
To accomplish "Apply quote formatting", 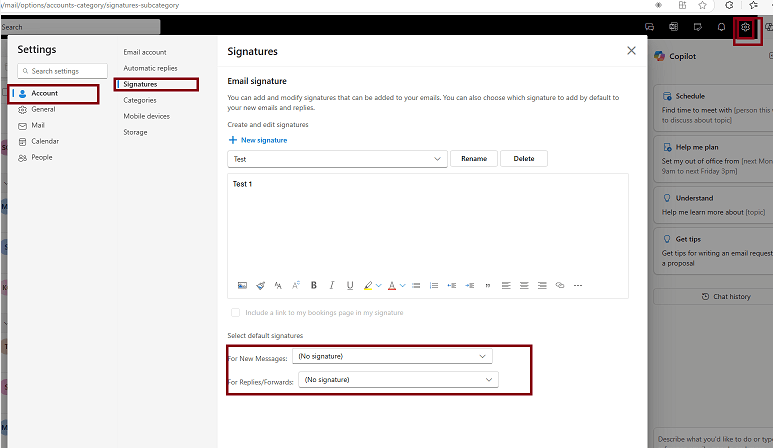I will coord(488,285).
